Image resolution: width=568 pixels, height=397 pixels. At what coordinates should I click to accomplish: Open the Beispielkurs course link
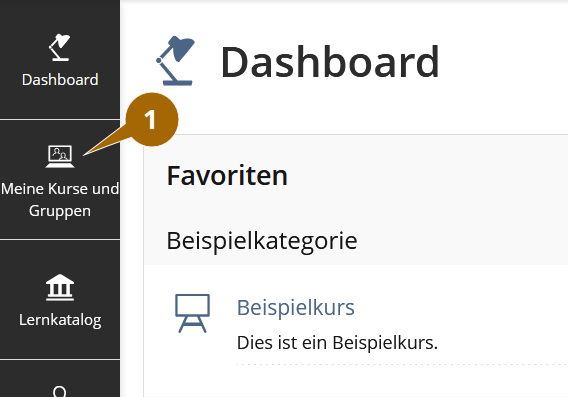coord(296,308)
